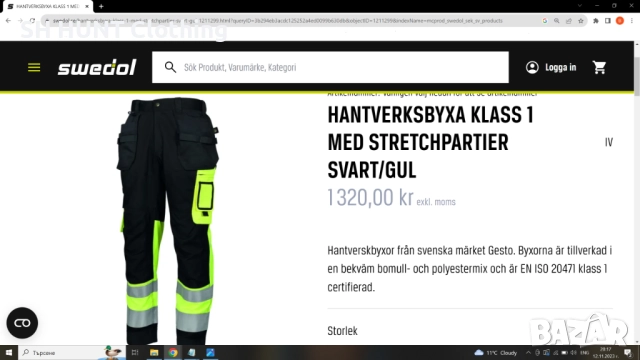640x360 pixels.
Task: Reload the page
Action: pos(32,20)
